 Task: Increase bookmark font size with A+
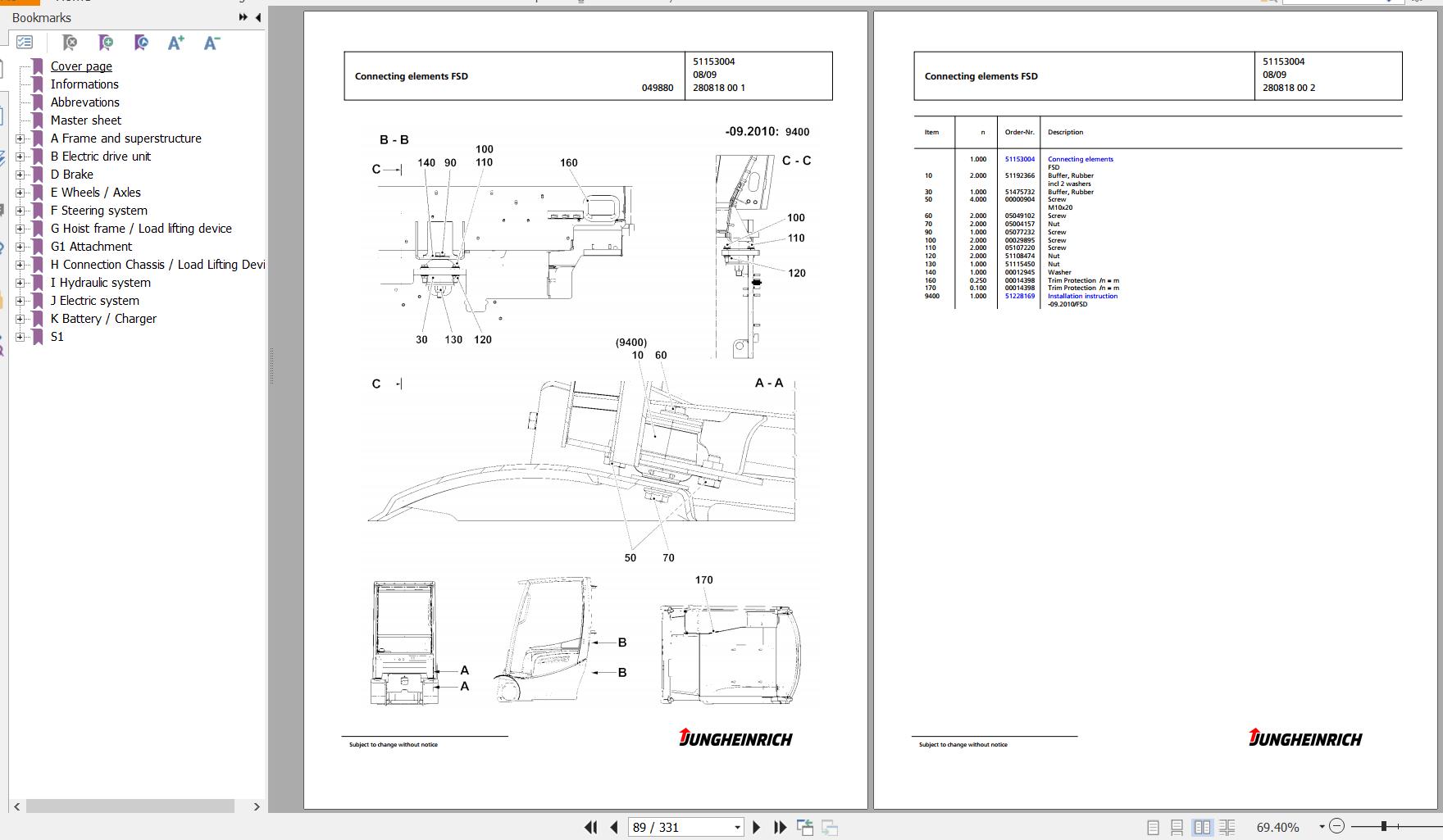175,43
